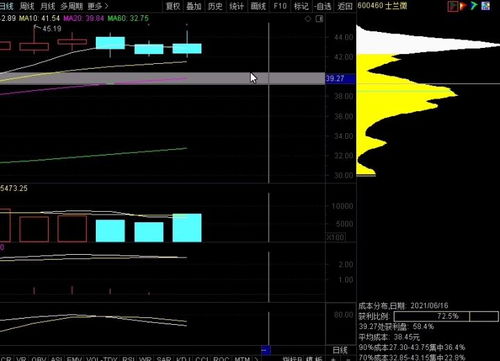Open the 多周期 multi-period selector

coord(72,6)
